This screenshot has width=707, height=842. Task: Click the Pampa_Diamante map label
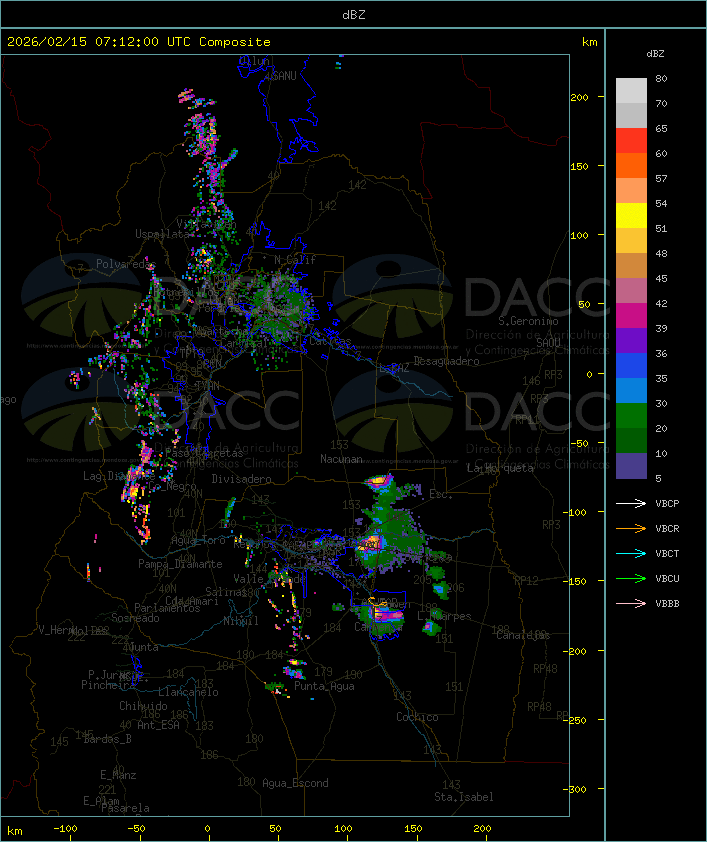pos(180,564)
